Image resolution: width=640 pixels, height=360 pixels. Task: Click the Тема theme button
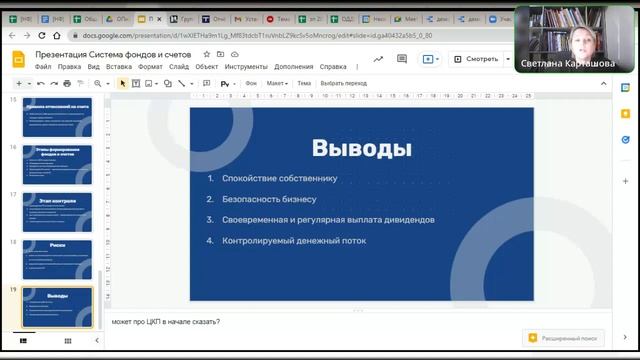[304, 83]
